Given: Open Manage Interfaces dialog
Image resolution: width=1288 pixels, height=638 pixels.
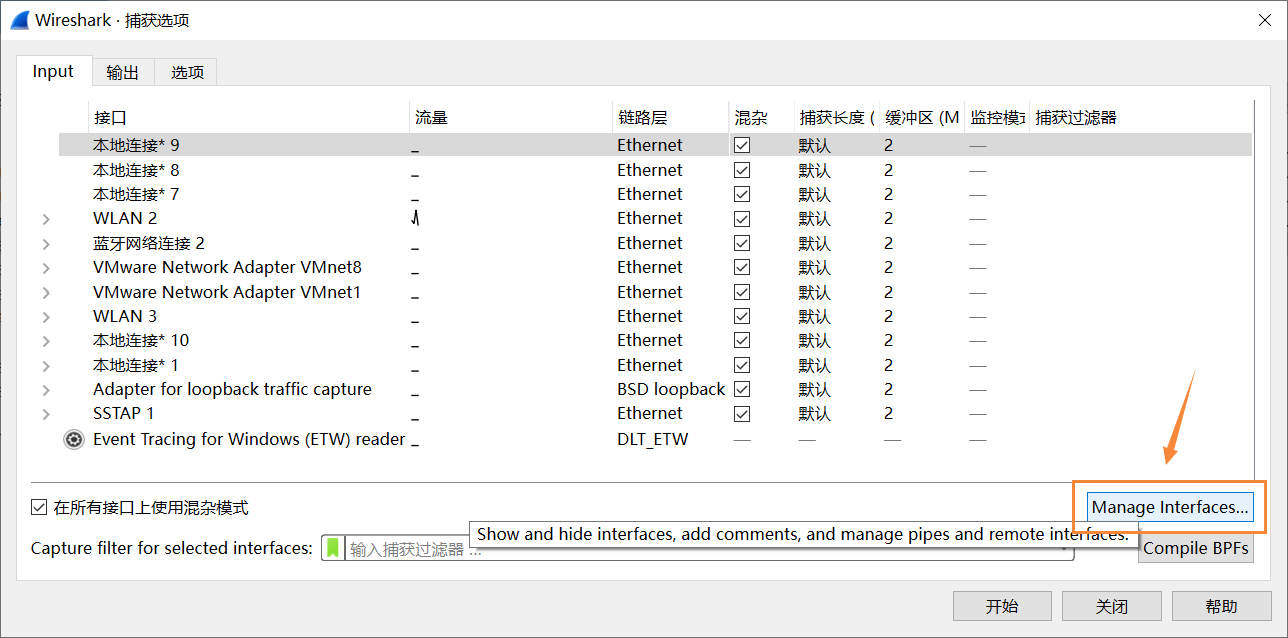Looking at the screenshot, I should coord(1170,507).
